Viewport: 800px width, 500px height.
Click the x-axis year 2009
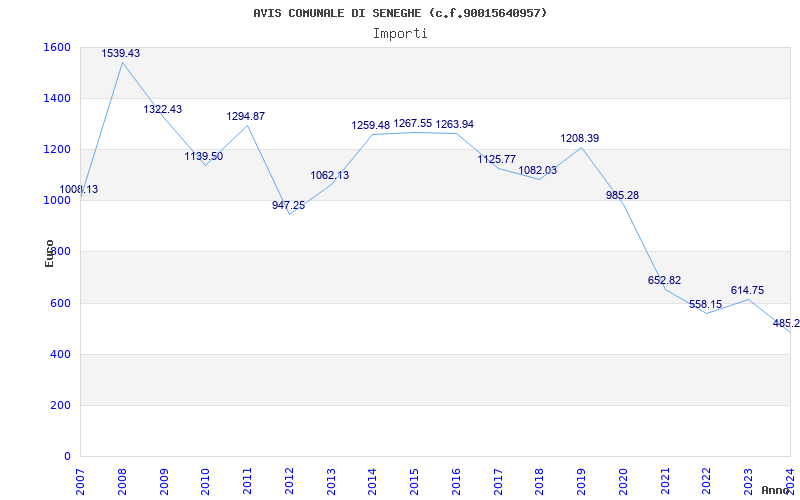point(164,482)
